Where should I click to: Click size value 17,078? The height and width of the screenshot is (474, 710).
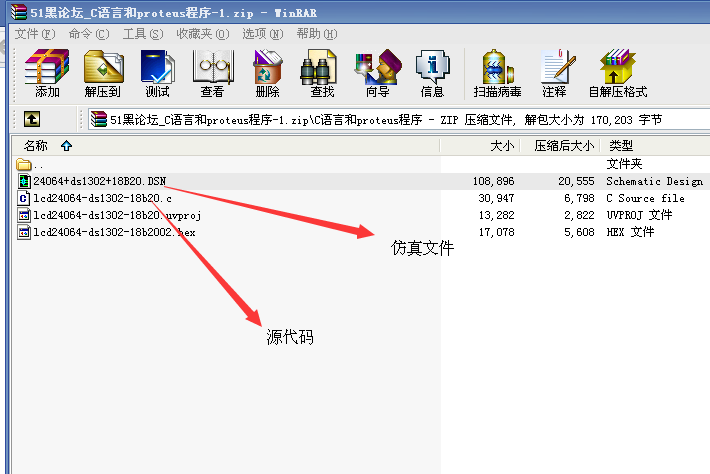click(496, 232)
